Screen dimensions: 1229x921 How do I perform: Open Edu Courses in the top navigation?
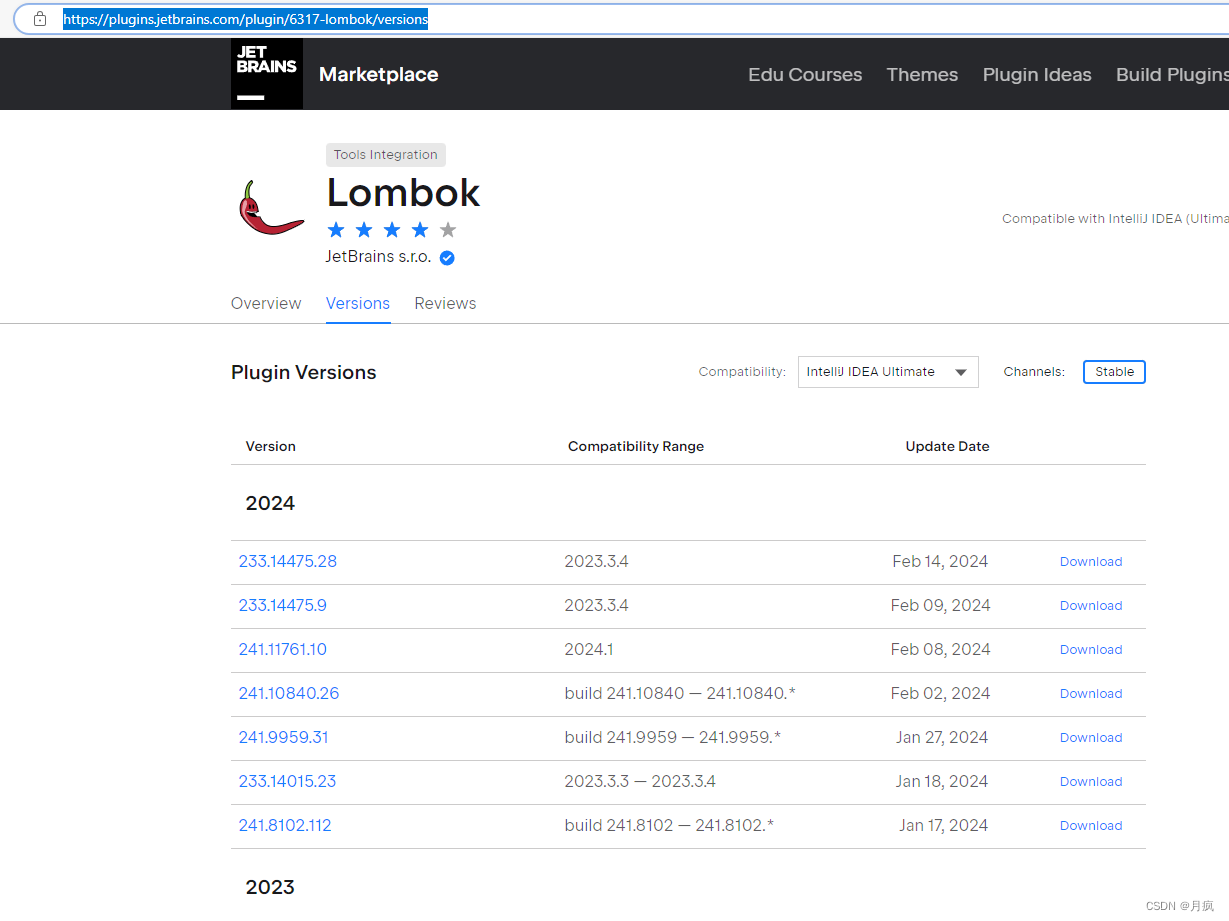pyautogui.click(x=805, y=75)
